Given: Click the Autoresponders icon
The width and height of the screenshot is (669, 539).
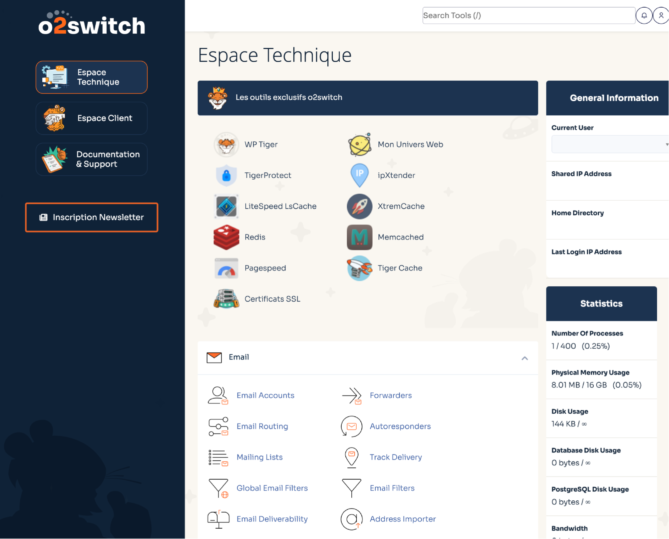Looking at the screenshot, I should pyautogui.click(x=352, y=426).
